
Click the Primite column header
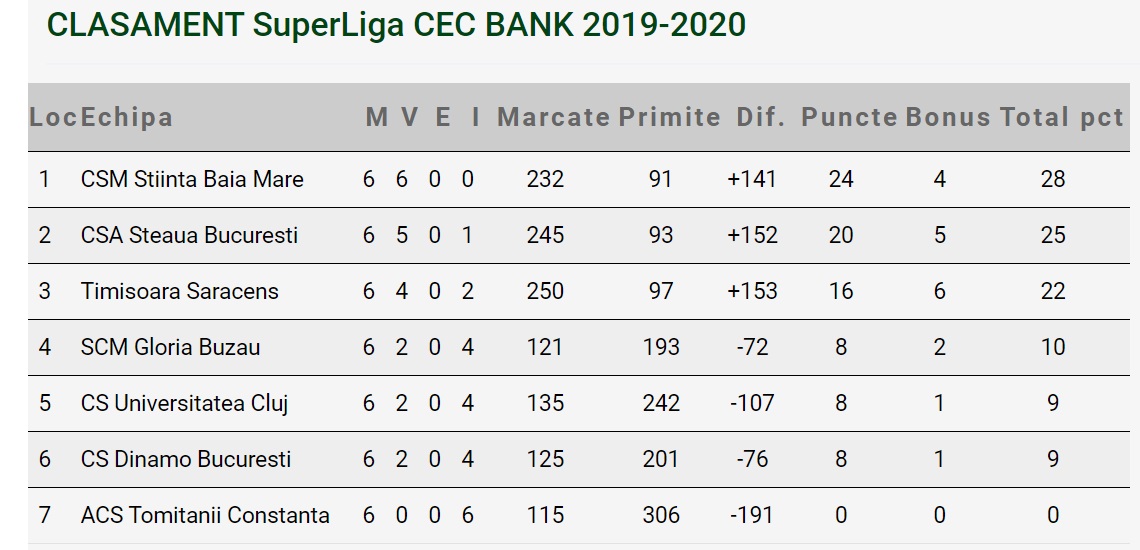coord(669,117)
